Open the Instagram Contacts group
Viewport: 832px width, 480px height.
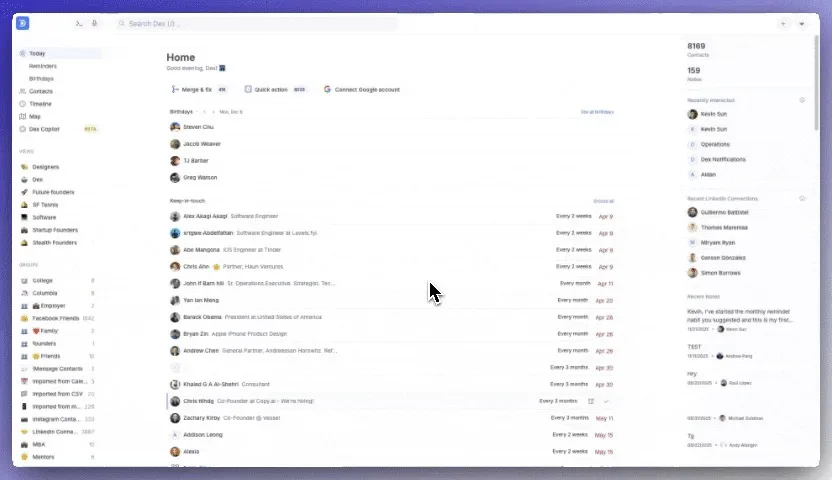(x=57, y=420)
